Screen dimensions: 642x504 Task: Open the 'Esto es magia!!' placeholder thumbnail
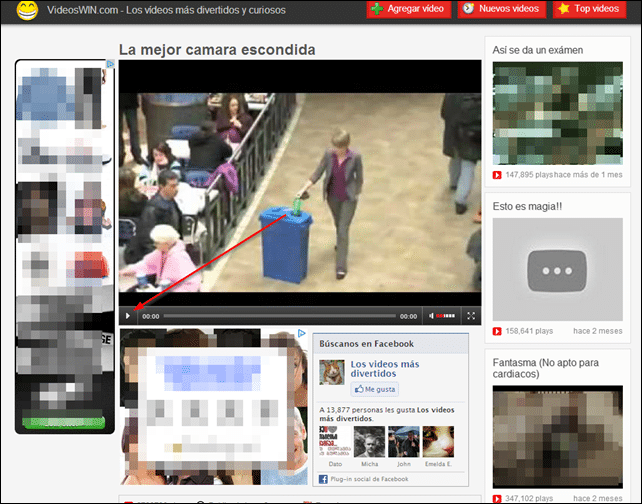558,269
